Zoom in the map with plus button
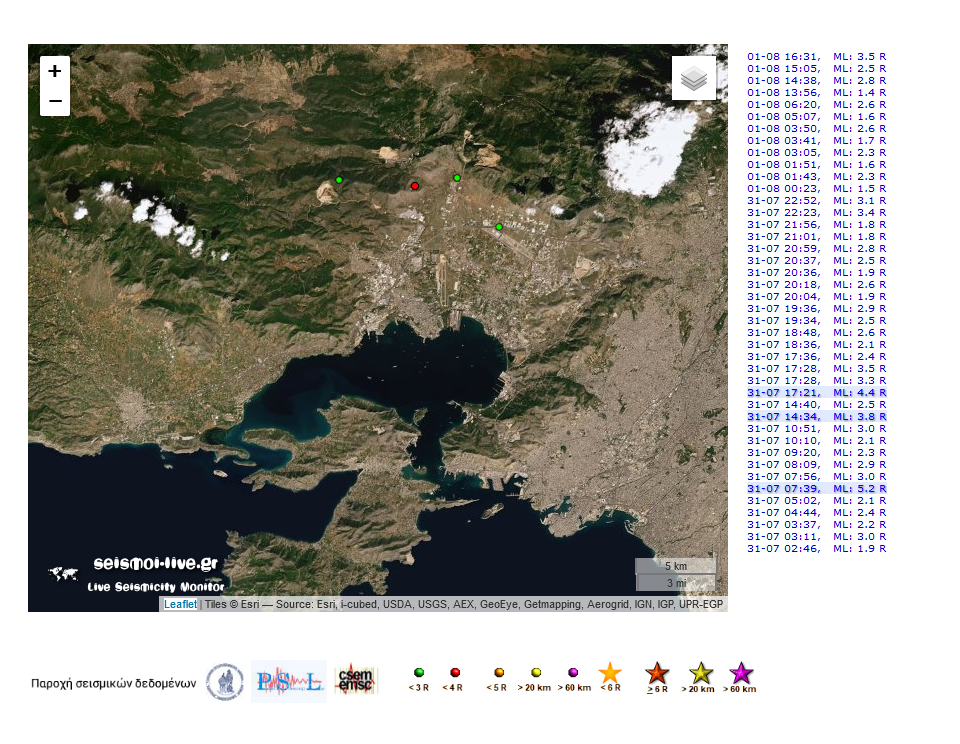This screenshot has width=960, height=744. 54,71
